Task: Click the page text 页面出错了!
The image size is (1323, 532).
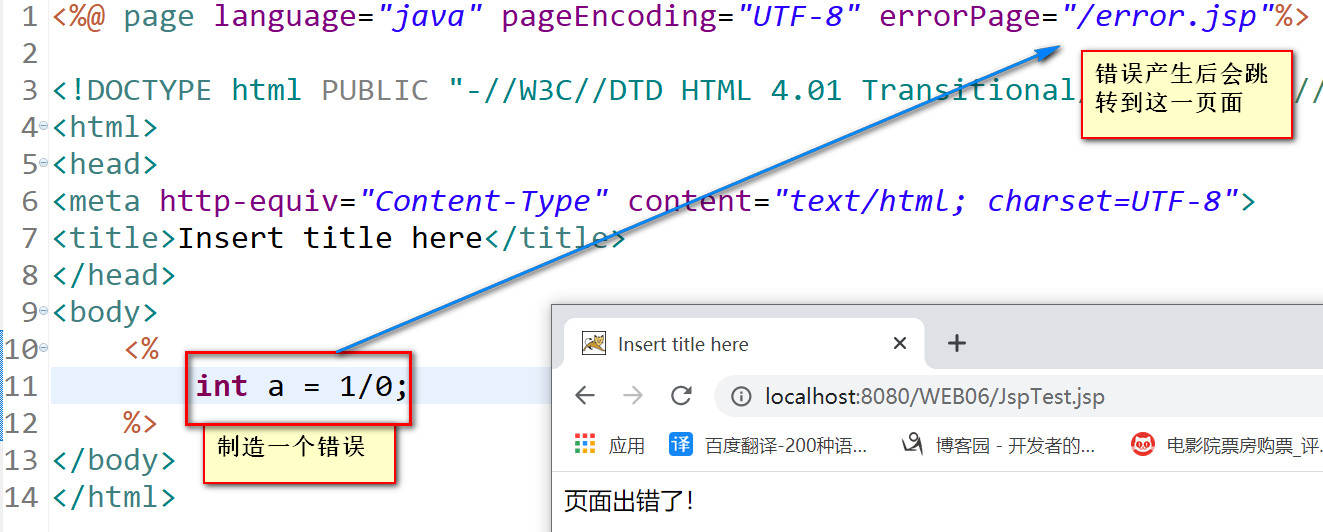Action: (x=629, y=501)
